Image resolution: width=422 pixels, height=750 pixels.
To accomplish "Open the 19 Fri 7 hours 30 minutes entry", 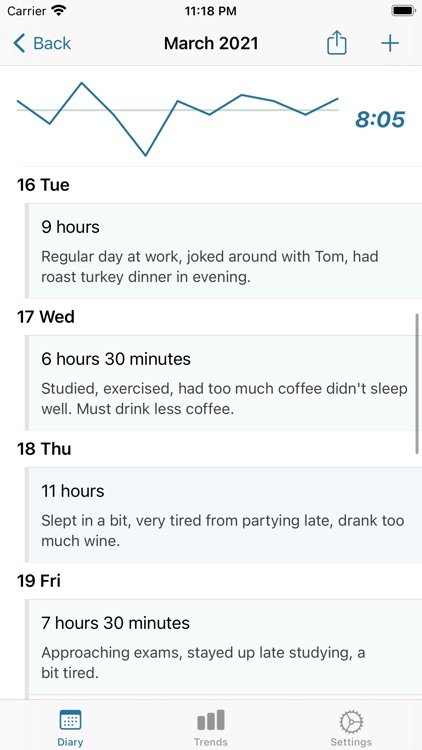I will [x=223, y=647].
